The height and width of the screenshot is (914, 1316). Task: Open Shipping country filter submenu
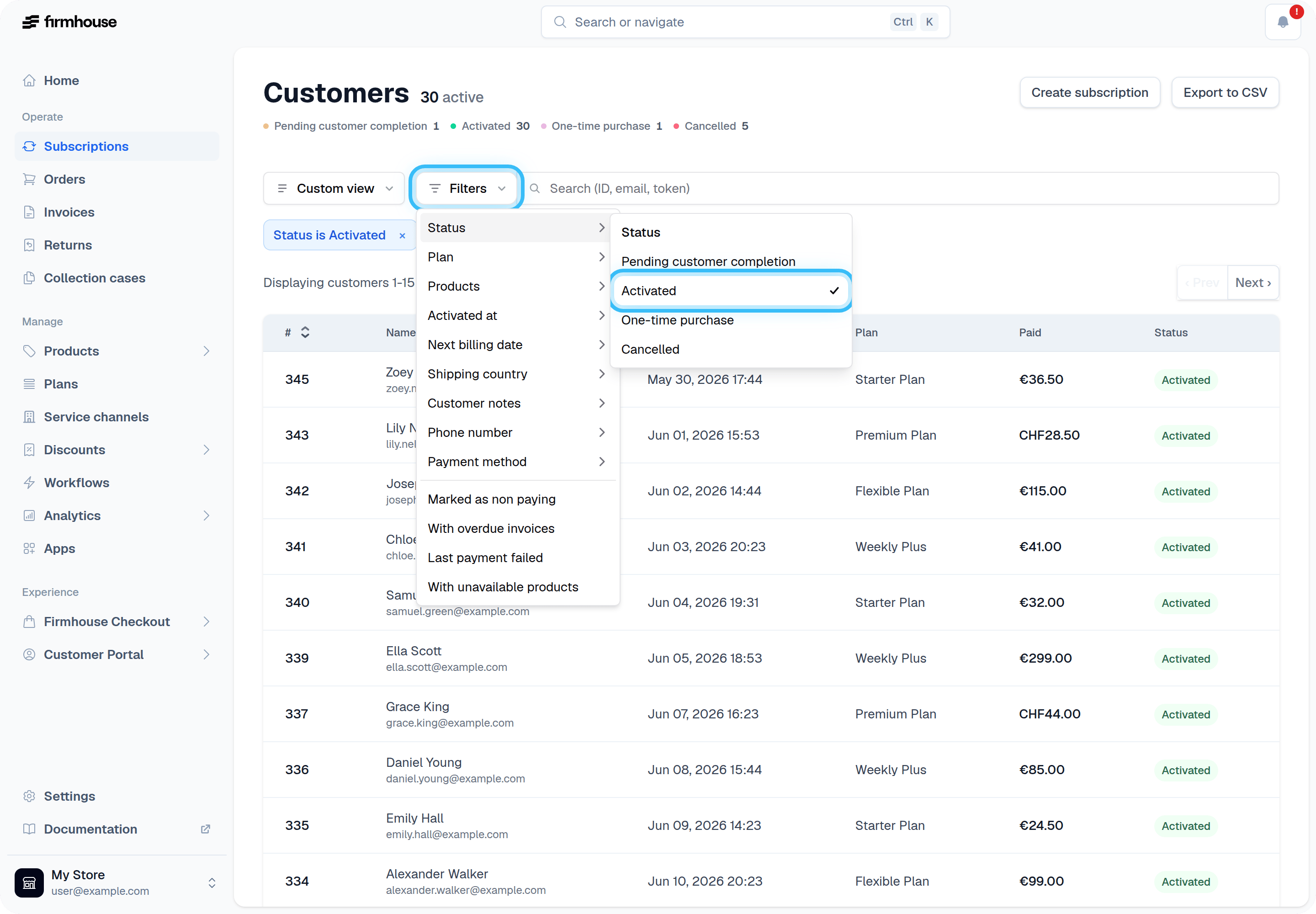click(517, 374)
